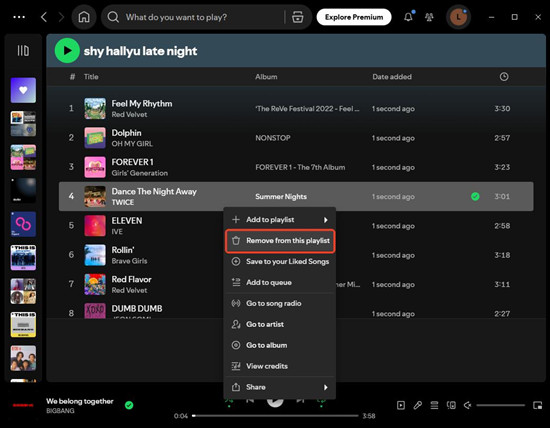Open the user profile avatar
This screenshot has width=550, height=428.
[458, 17]
